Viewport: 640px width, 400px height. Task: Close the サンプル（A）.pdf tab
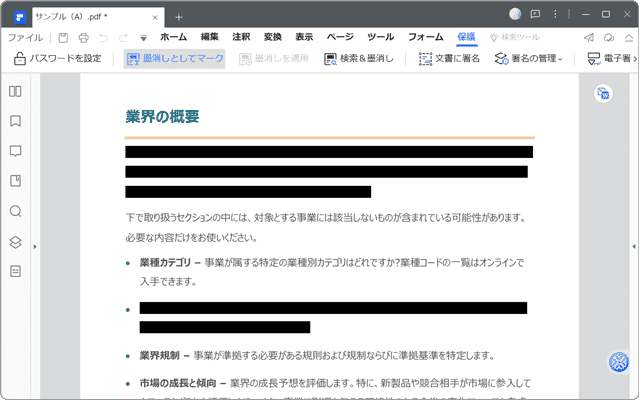coord(155,18)
